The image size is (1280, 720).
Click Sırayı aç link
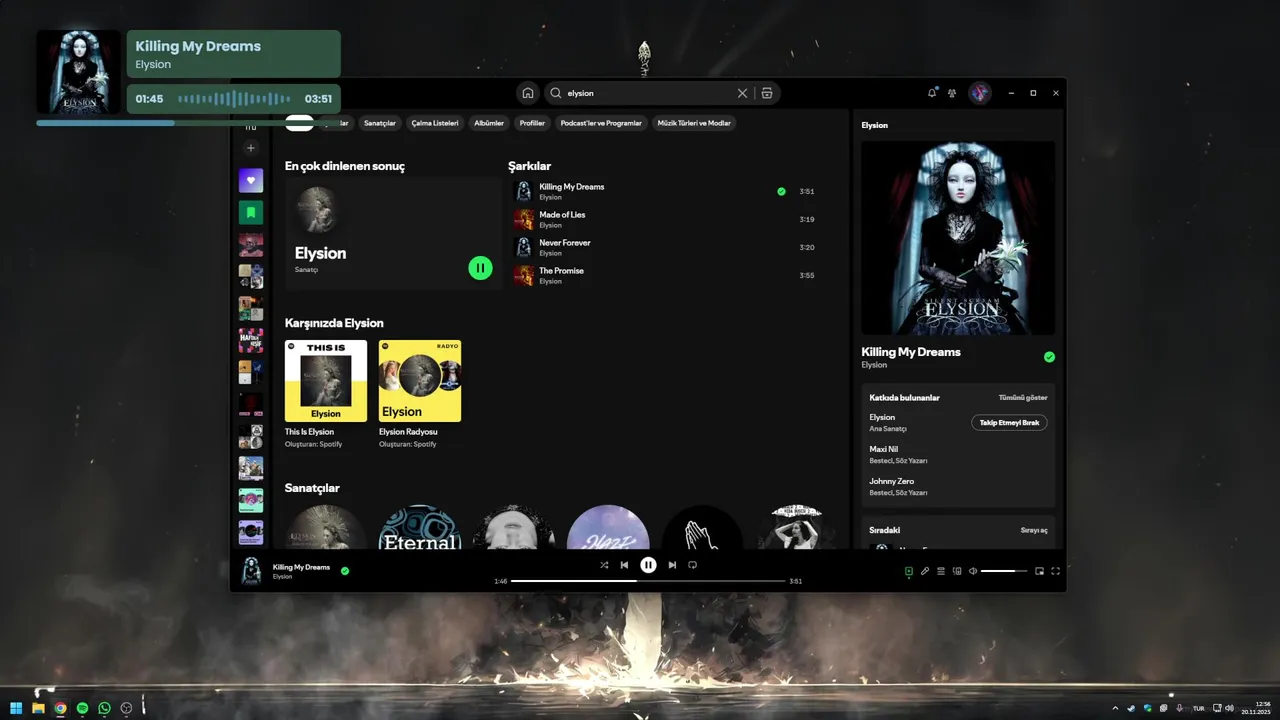coord(1034,530)
